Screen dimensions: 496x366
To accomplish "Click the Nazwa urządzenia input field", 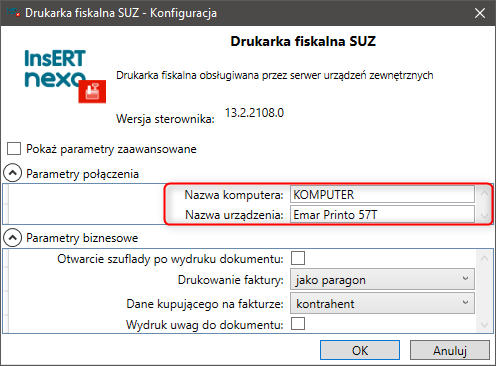I will [382, 214].
